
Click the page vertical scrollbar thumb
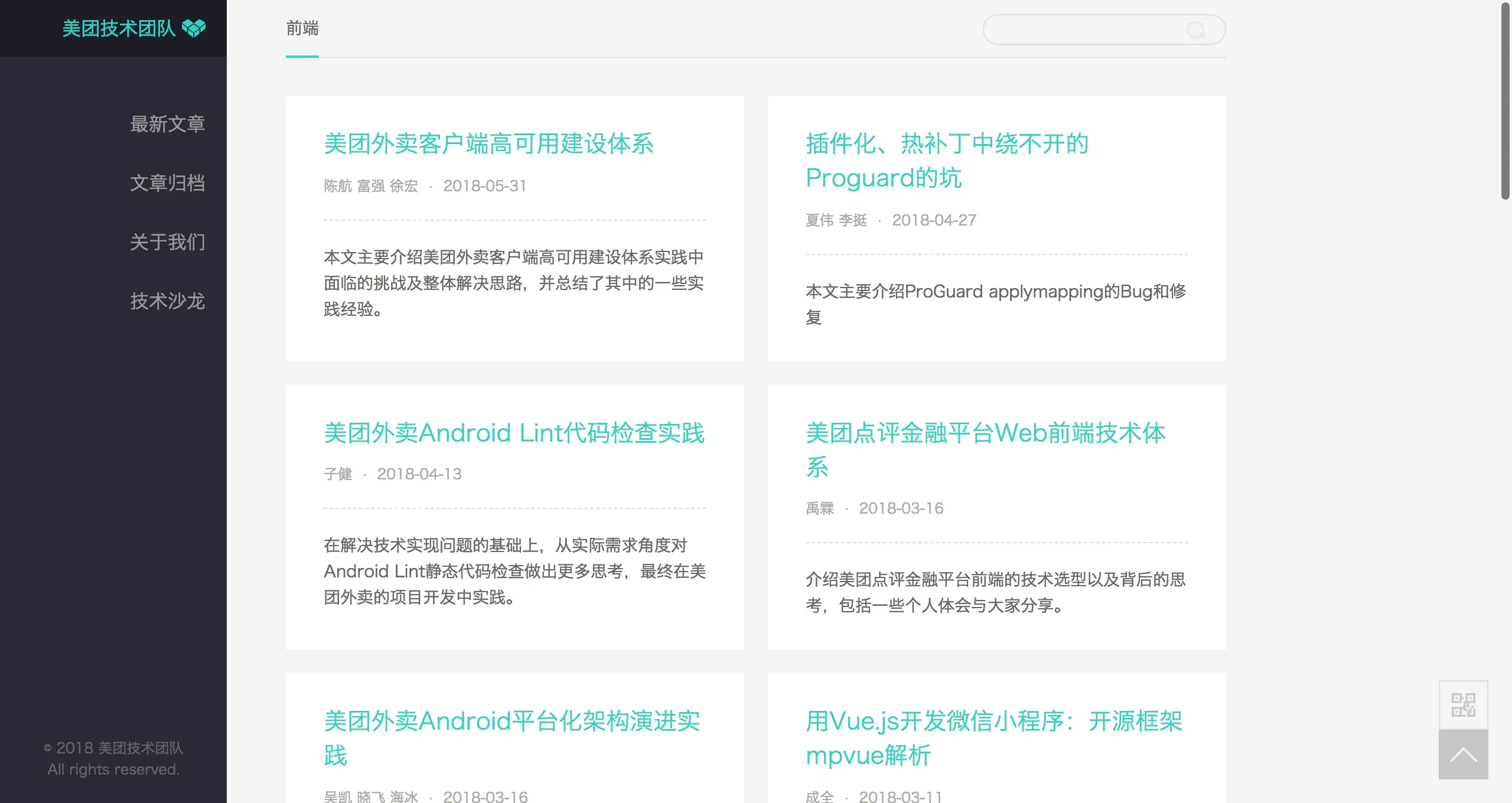1505,100
